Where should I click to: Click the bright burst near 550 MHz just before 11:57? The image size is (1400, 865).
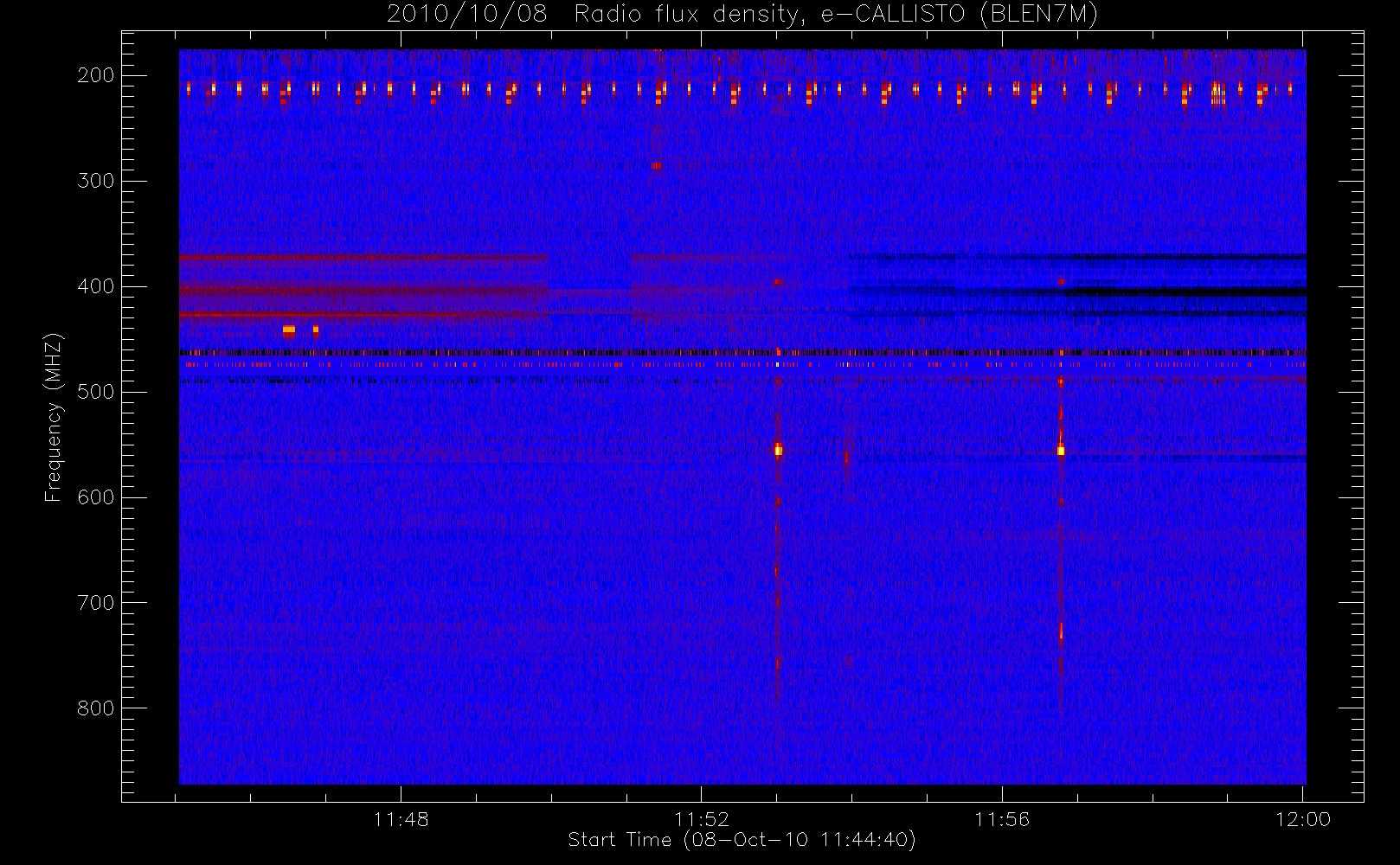click(1061, 449)
